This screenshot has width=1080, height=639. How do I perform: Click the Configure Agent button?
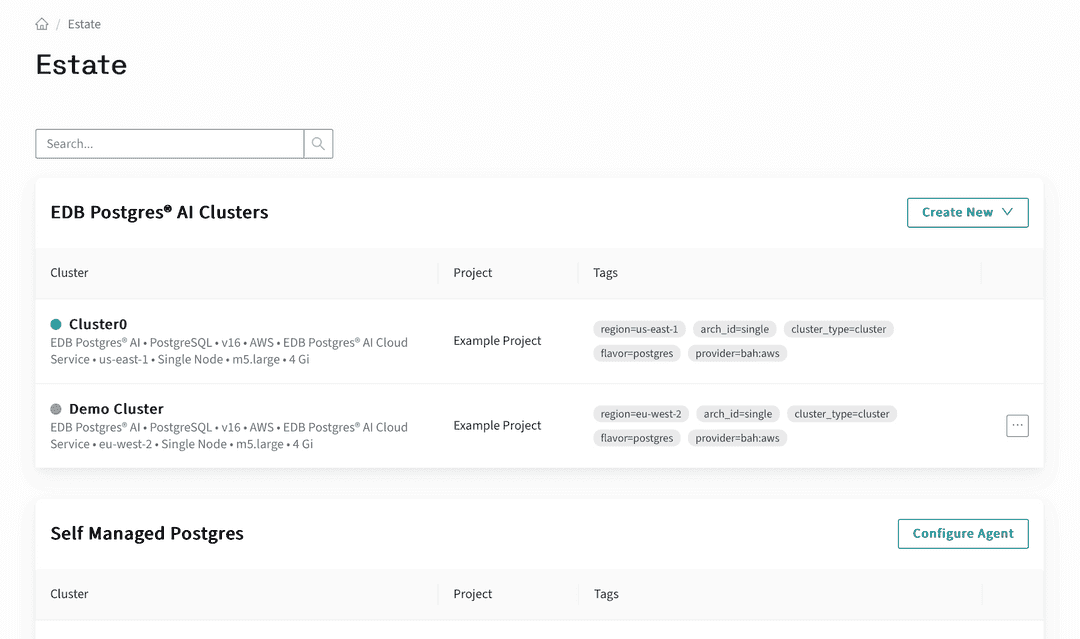962,534
